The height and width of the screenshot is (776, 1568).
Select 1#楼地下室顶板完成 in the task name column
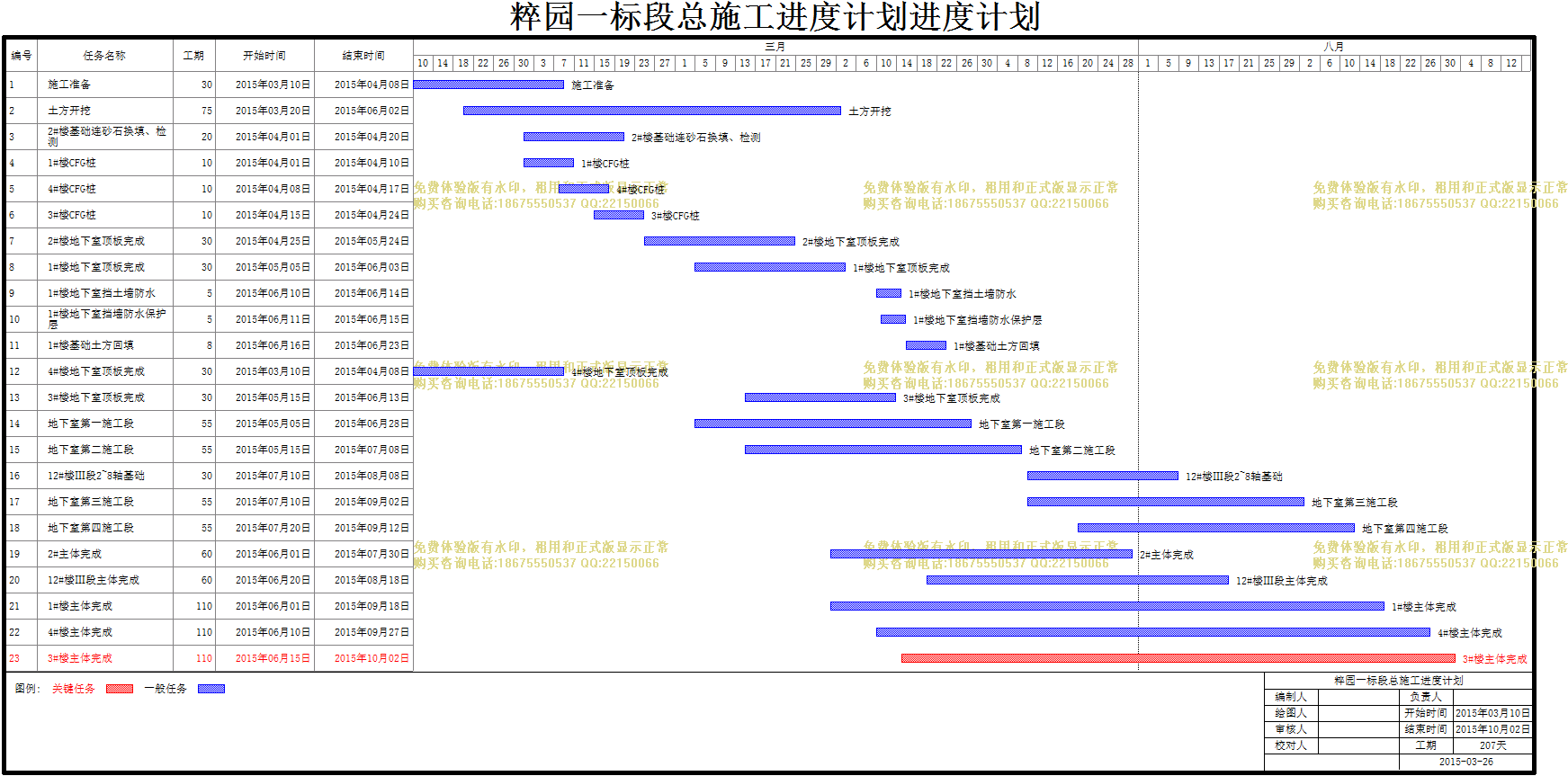point(96,267)
